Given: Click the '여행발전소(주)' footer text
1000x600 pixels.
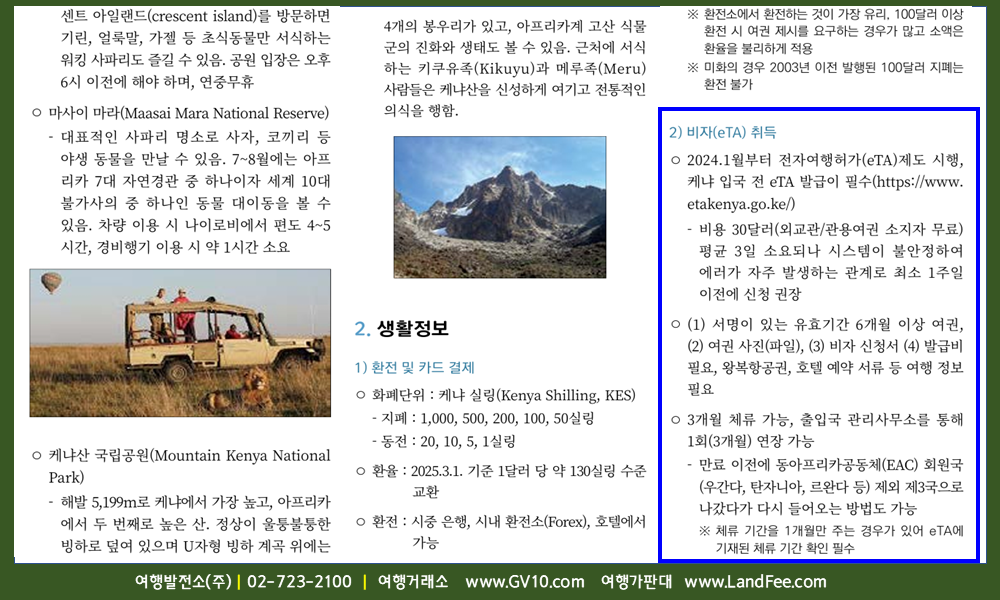Looking at the screenshot, I should click(x=183, y=582).
